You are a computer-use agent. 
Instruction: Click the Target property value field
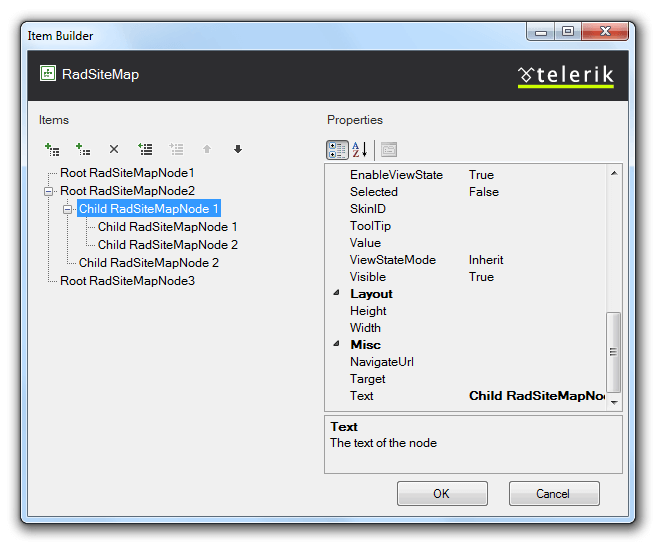(x=536, y=379)
